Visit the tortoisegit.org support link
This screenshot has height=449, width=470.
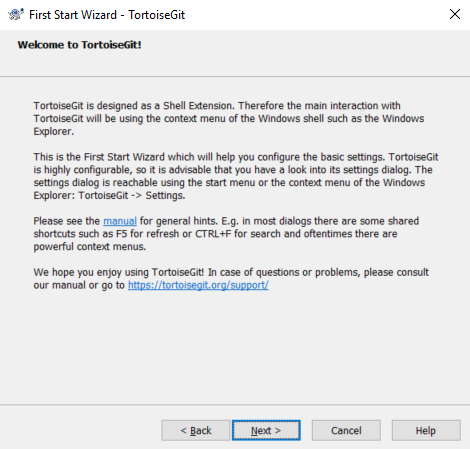coord(198,285)
